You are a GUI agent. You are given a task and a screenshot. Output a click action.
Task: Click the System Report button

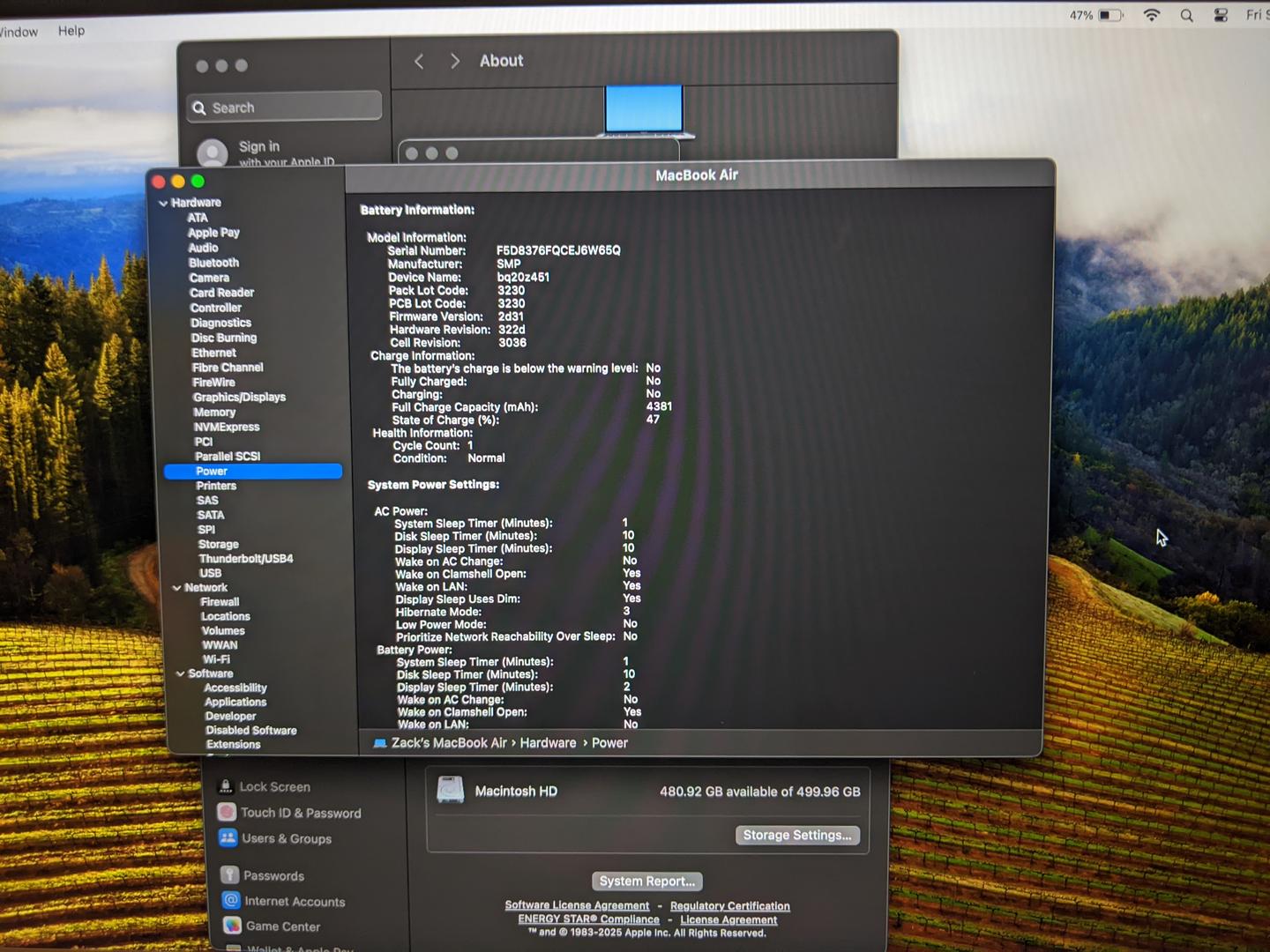point(646,881)
